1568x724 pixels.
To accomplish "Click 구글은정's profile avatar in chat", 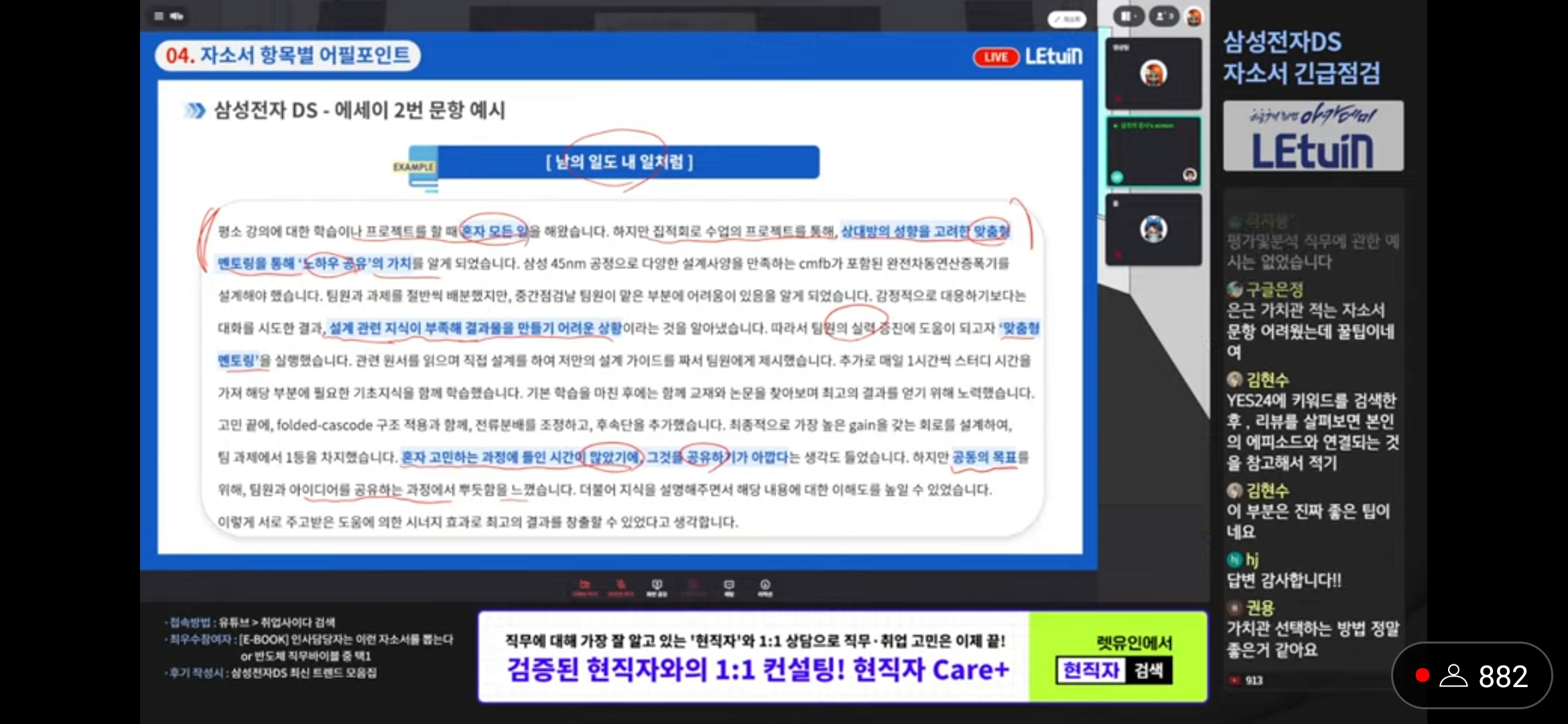I will [1234, 290].
